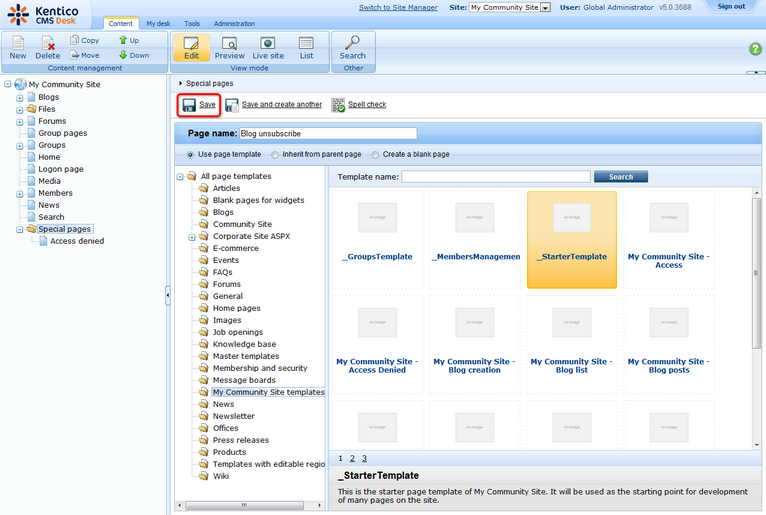Screen dimensions: 766x515
Task: Open the Tools tab
Action: click(192, 23)
